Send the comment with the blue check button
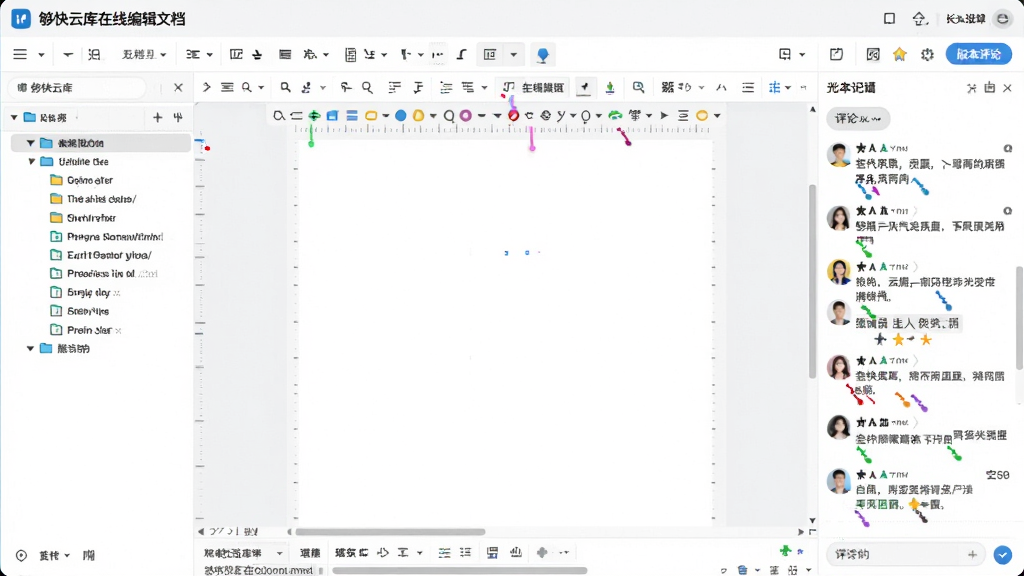The width and height of the screenshot is (1024, 576). coord(1002,554)
